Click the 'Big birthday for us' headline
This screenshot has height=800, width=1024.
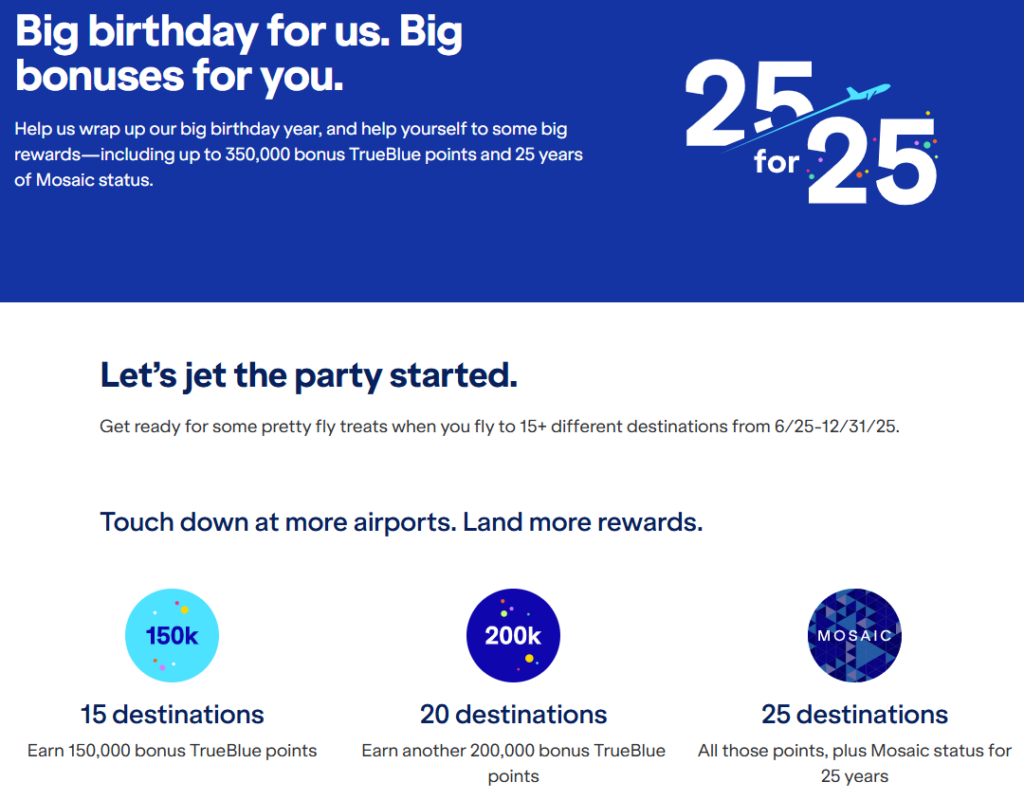[238, 54]
